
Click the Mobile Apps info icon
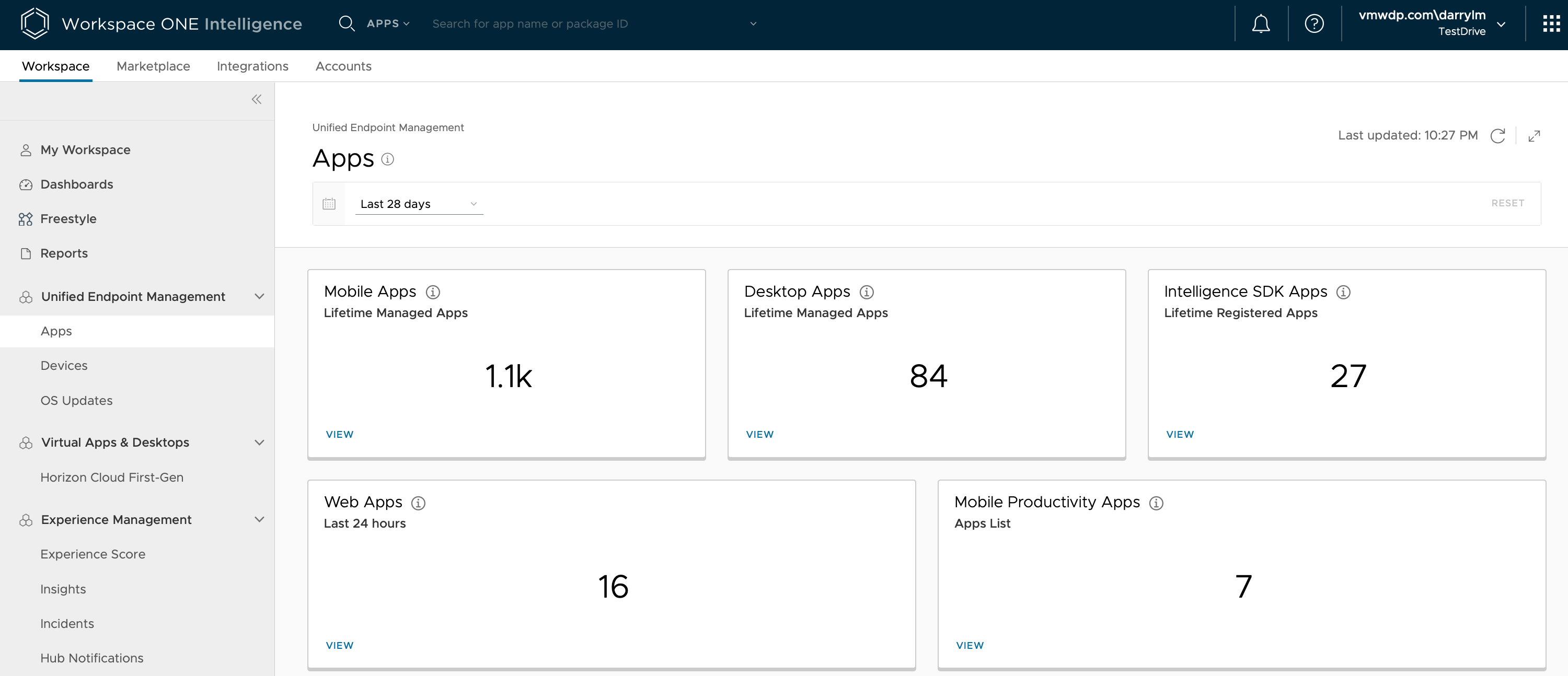tap(433, 292)
